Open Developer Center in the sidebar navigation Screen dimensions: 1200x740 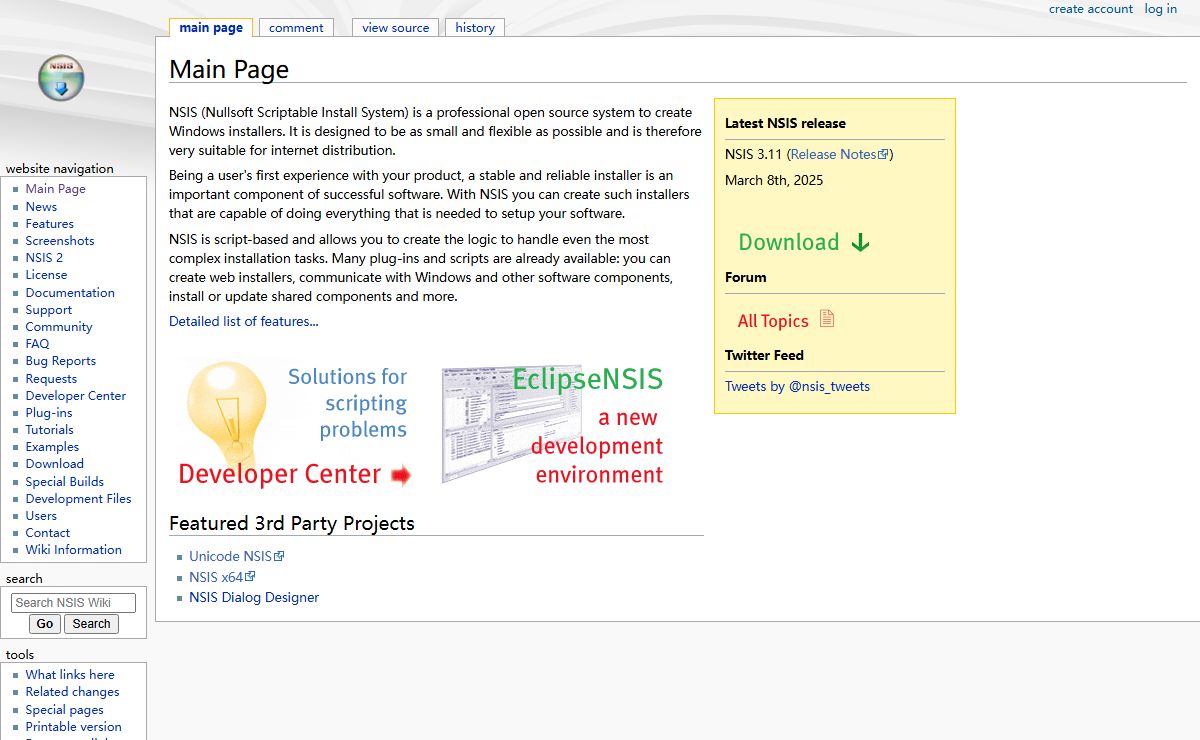(x=76, y=396)
